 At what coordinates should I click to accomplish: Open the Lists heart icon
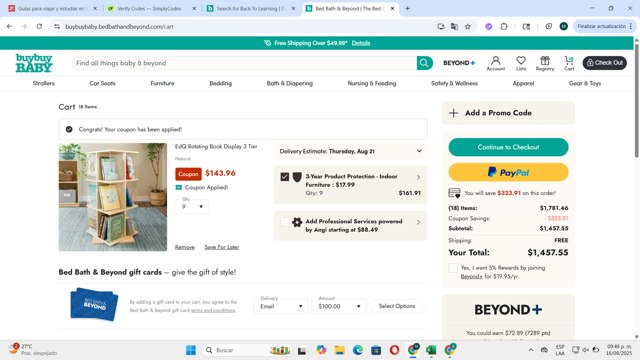coord(521,63)
